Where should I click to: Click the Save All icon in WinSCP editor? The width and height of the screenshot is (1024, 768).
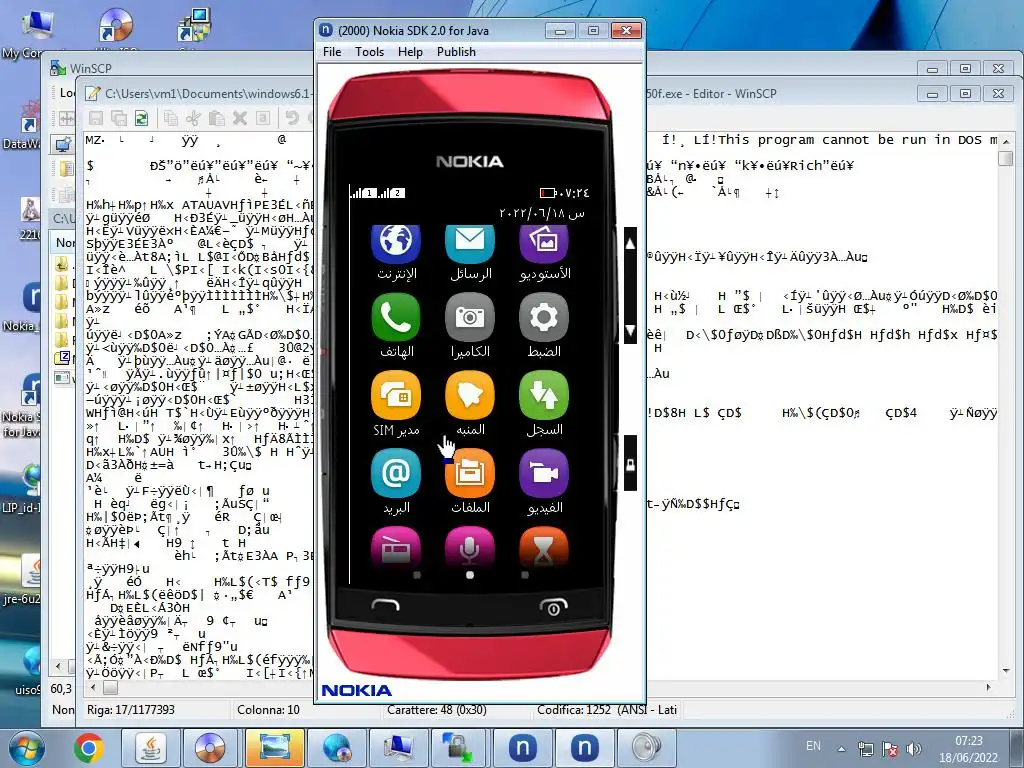119,118
